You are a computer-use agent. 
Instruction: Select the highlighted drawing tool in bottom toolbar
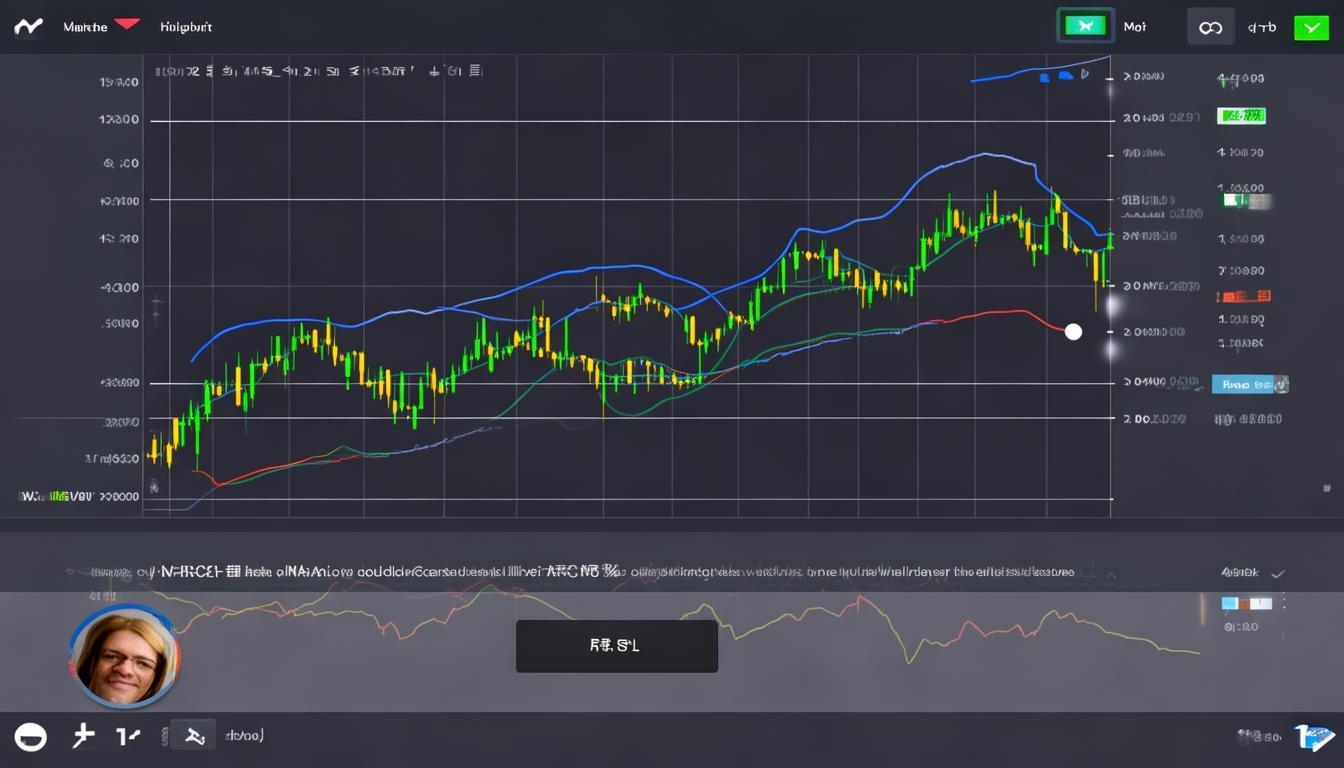point(194,737)
